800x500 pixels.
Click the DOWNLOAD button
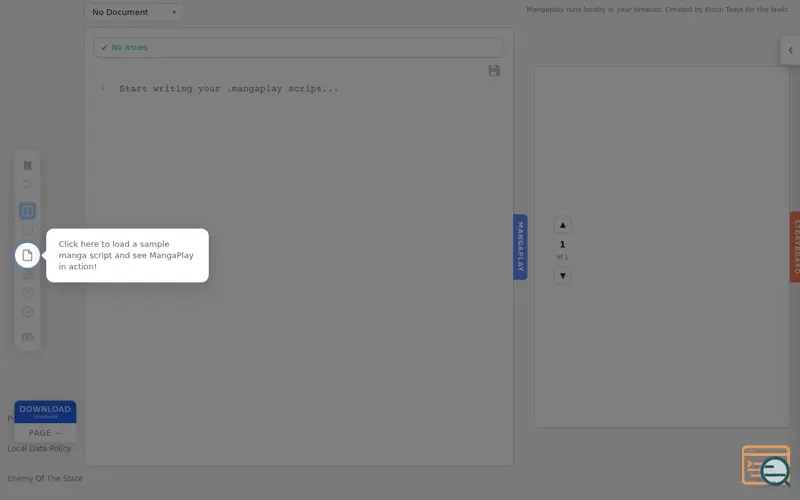click(x=45, y=412)
